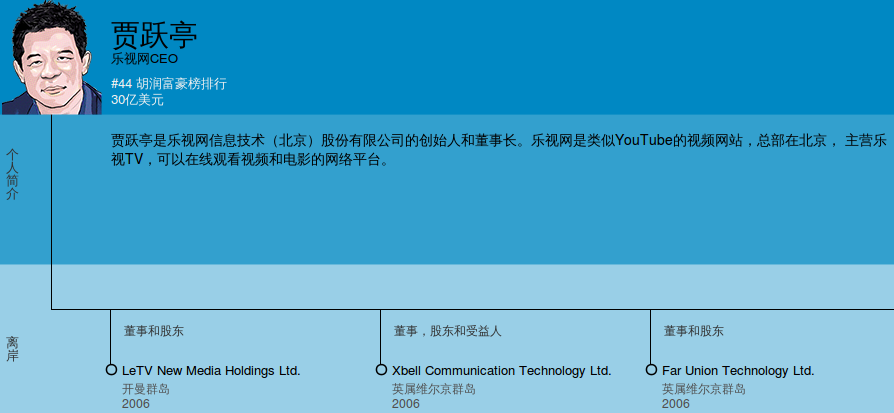Click the circle node beside Far Union Technology
The height and width of the screenshot is (413, 894).
[x=651, y=370]
